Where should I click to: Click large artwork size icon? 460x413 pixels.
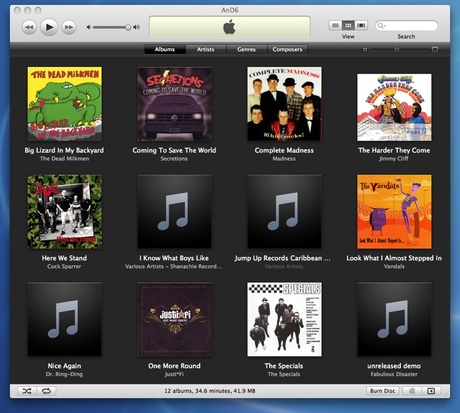[x=435, y=49]
